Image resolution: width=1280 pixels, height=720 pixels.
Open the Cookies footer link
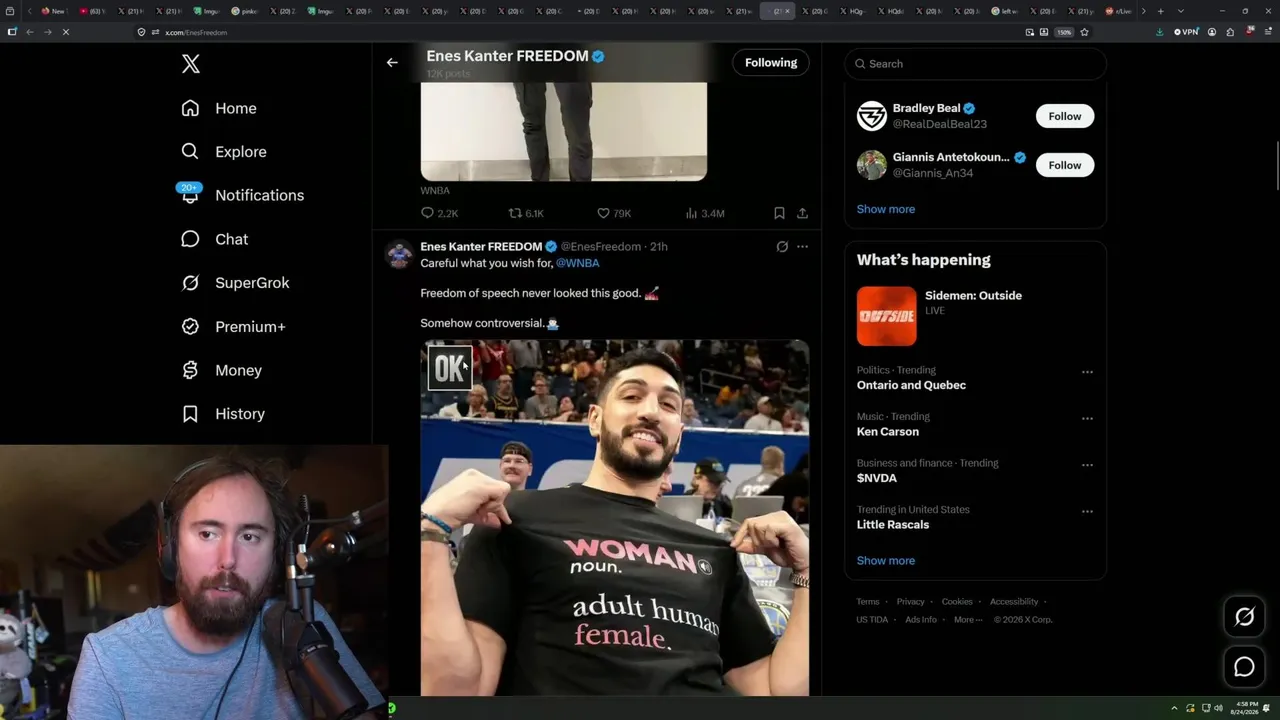(x=957, y=602)
